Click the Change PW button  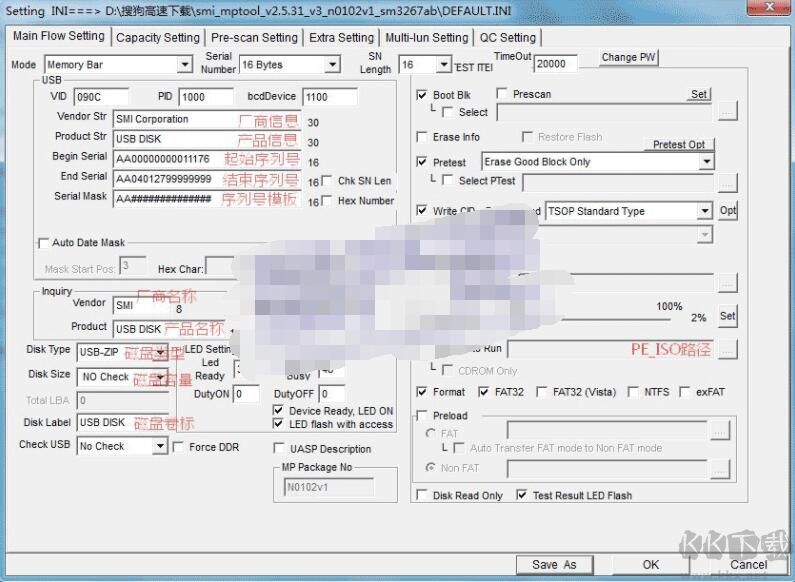pyautogui.click(x=629, y=57)
